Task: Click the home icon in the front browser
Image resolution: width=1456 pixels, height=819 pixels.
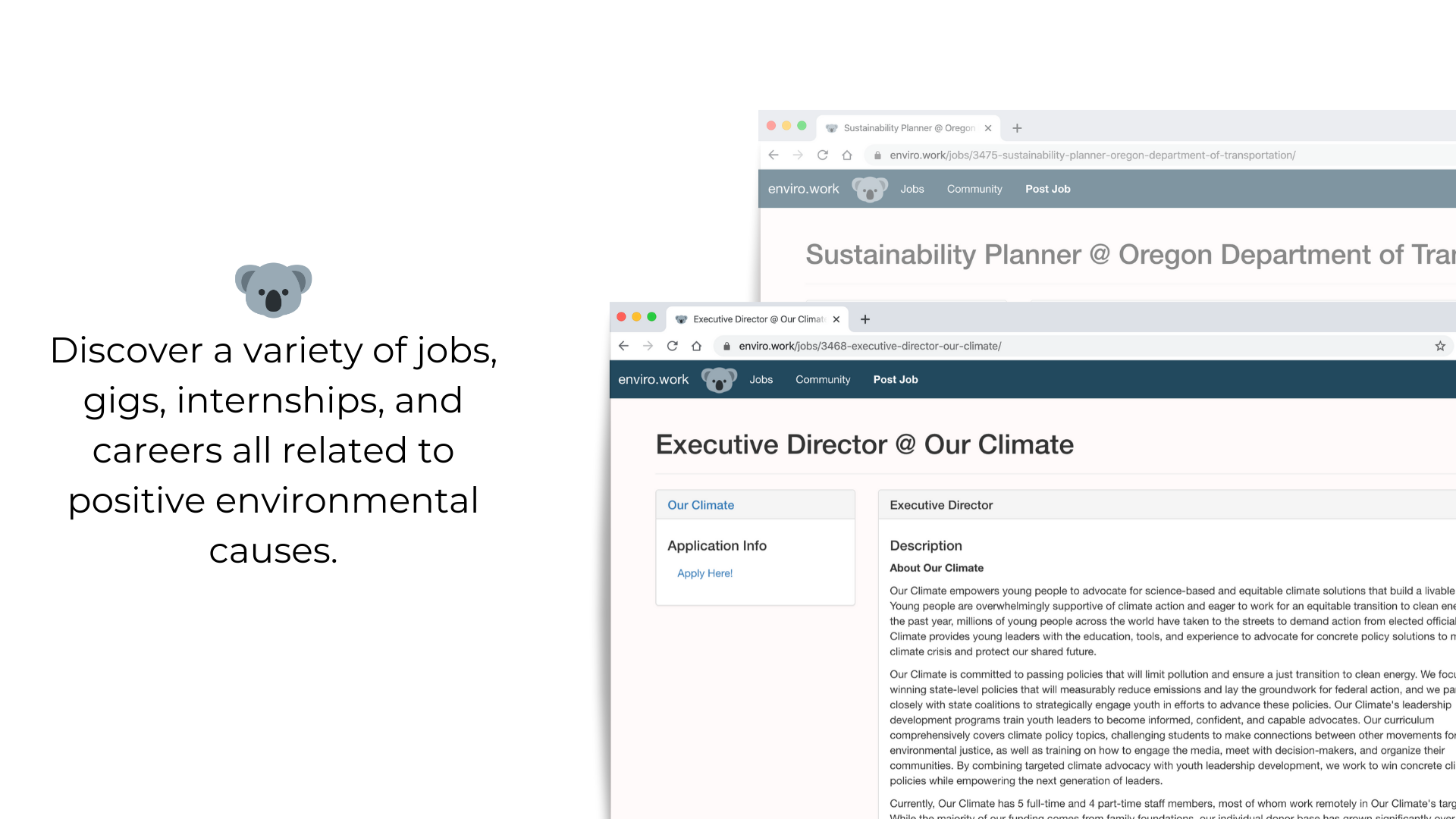Action: (696, 346)
